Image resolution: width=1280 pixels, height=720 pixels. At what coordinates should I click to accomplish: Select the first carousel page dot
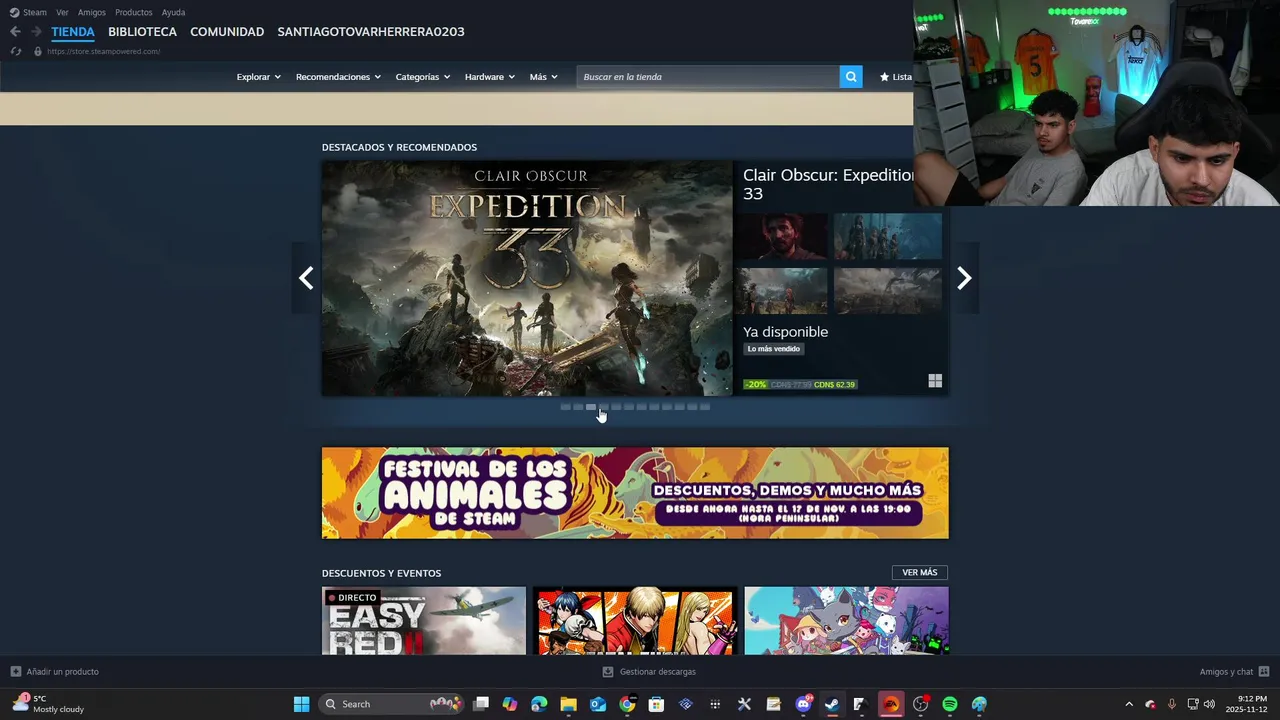(x=565, y=407)
